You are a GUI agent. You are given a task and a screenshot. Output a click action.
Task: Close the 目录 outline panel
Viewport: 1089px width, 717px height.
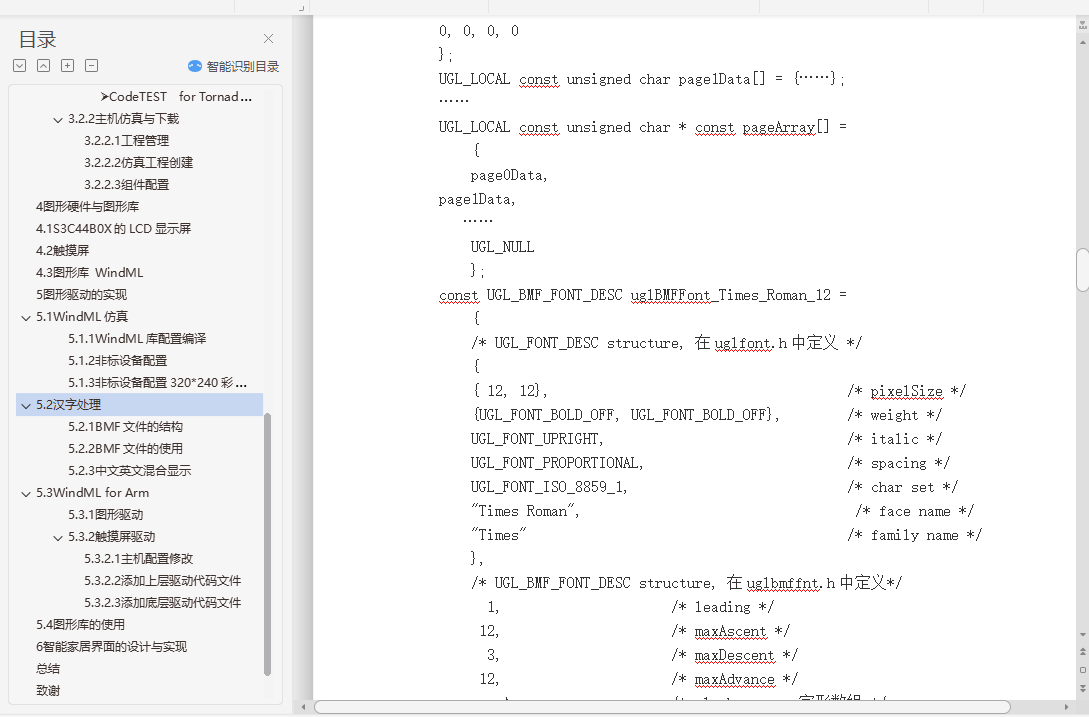click(268, 39)
